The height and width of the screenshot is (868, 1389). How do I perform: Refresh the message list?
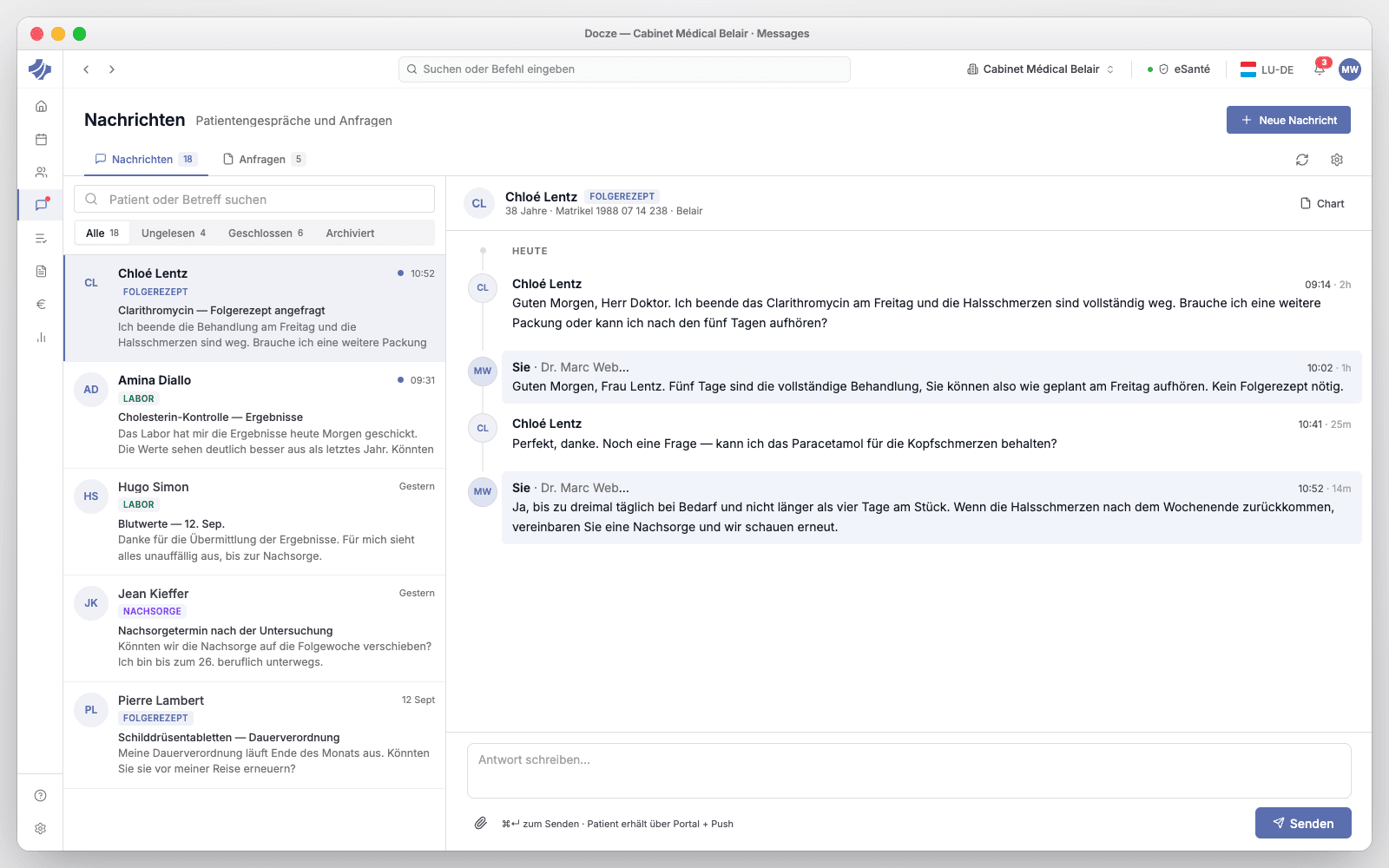(1302, 160)
